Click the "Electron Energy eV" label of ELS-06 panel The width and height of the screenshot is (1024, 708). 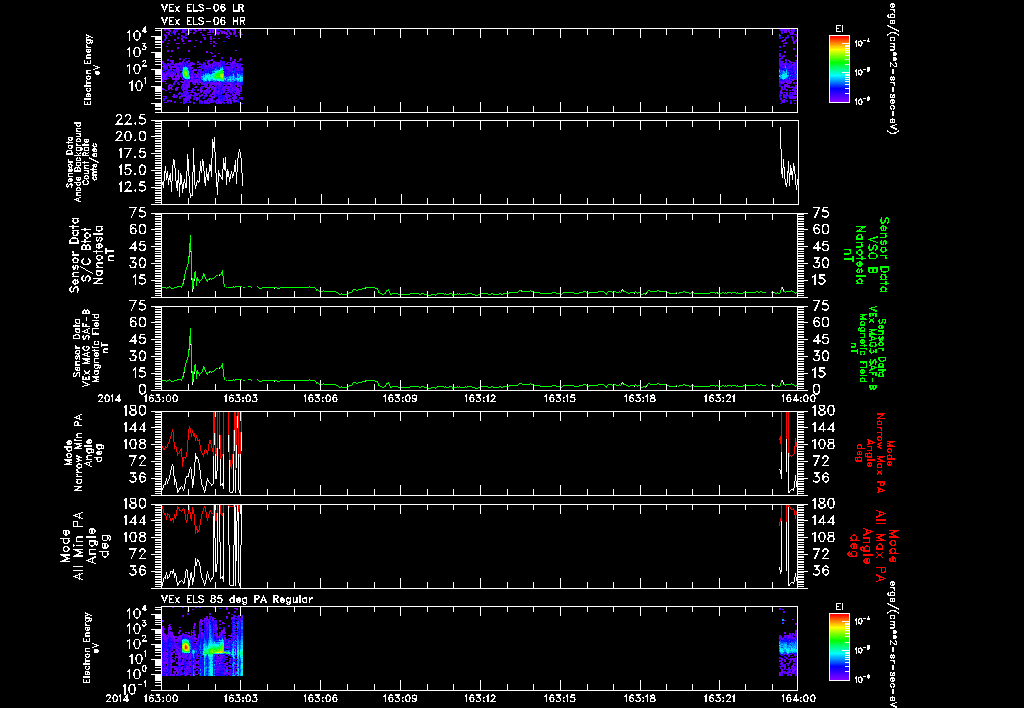click(91, 69)
